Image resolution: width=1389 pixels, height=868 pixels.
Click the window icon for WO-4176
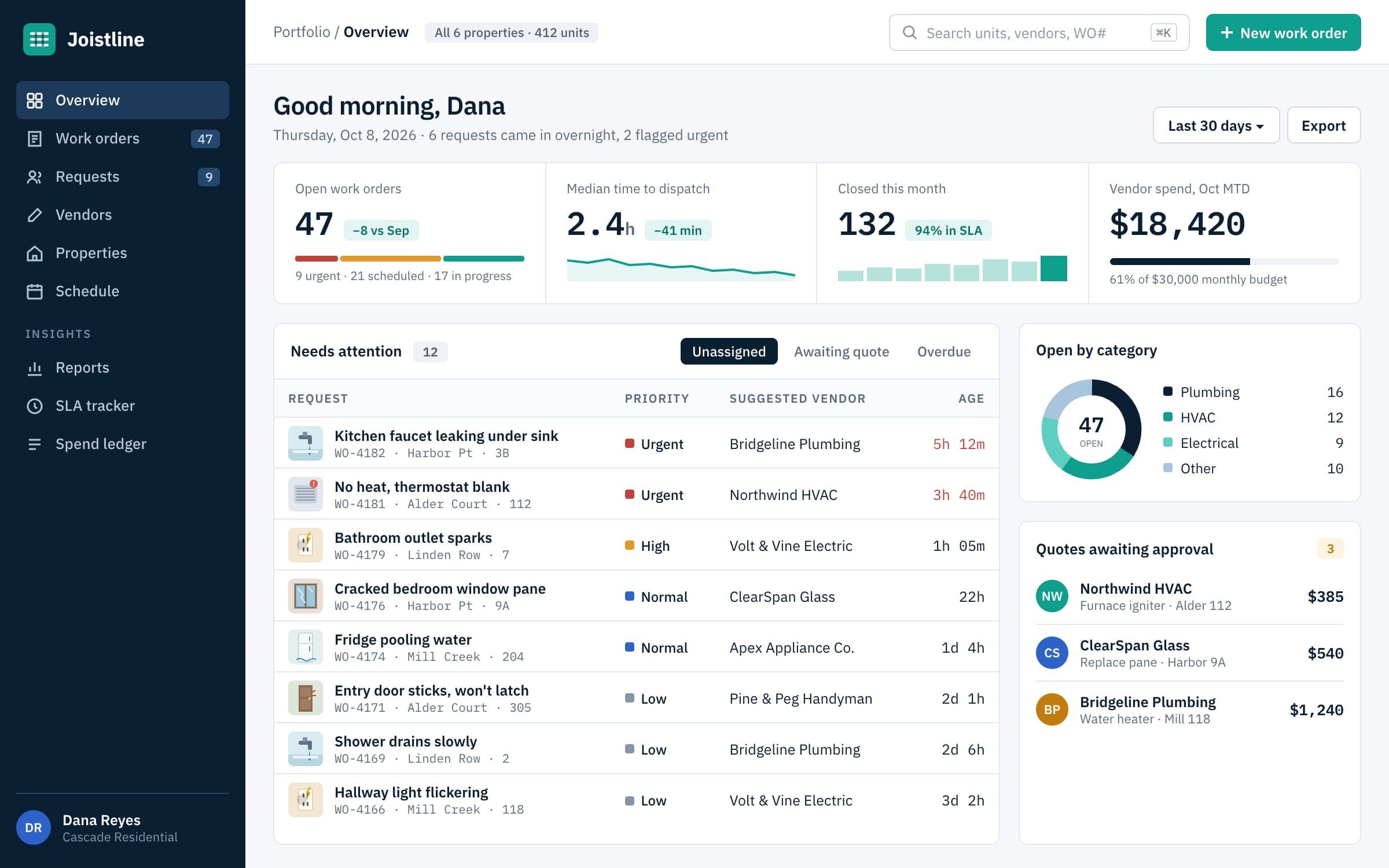click(x=306, y=596)
